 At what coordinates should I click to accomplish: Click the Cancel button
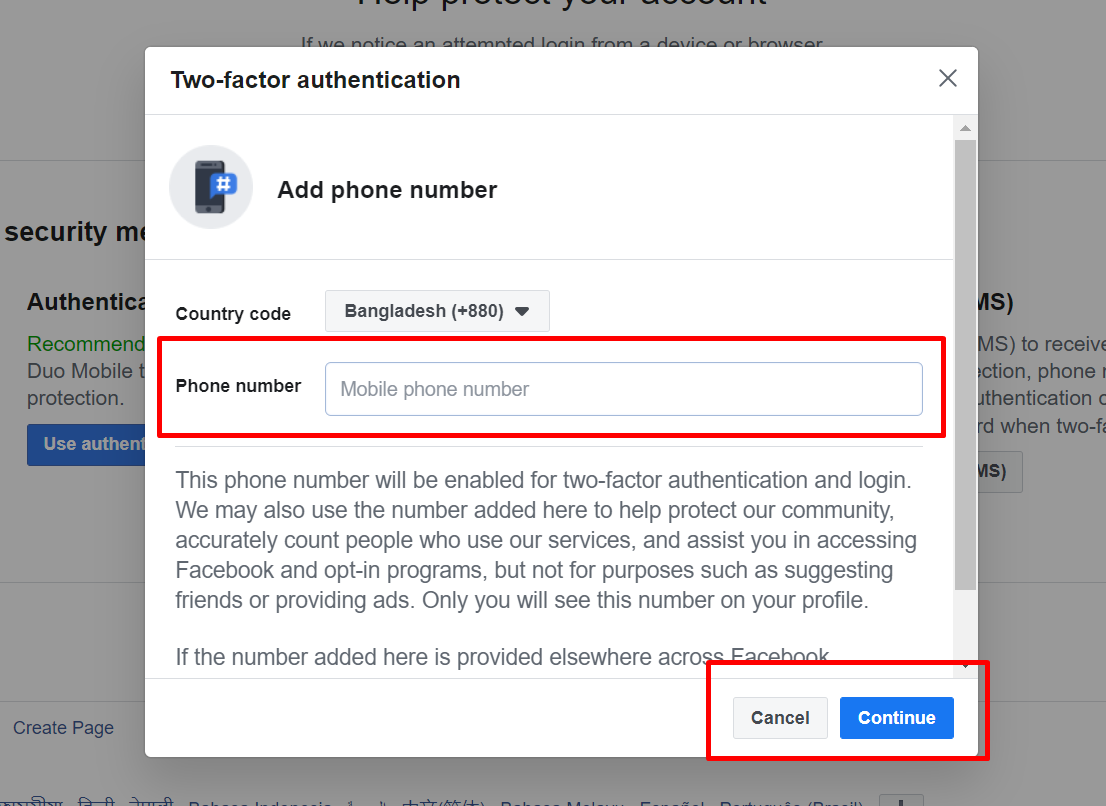779,718
